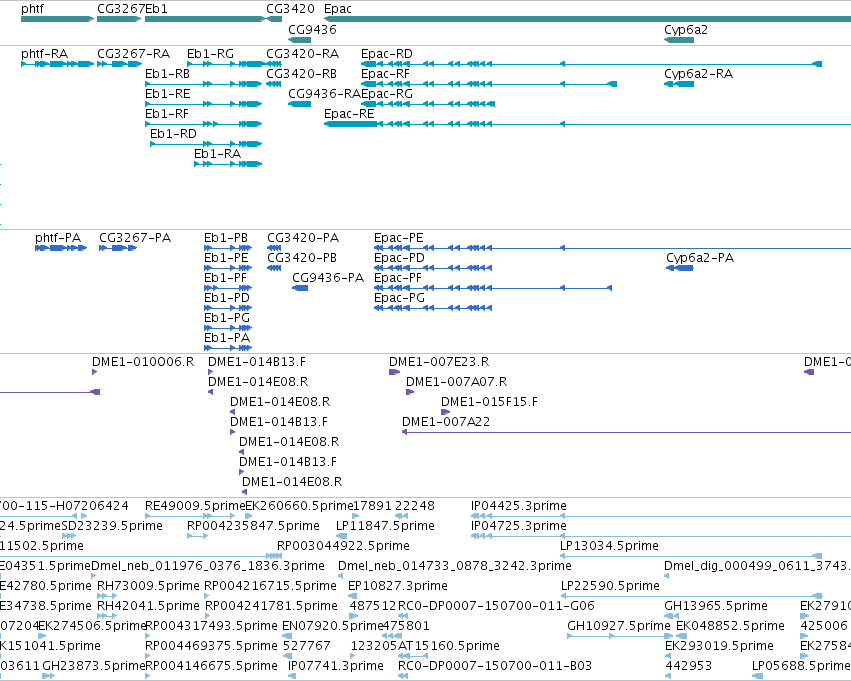Select the IP04425.3prime EST label
Screen dimensions: 851x681
point(519,506)
